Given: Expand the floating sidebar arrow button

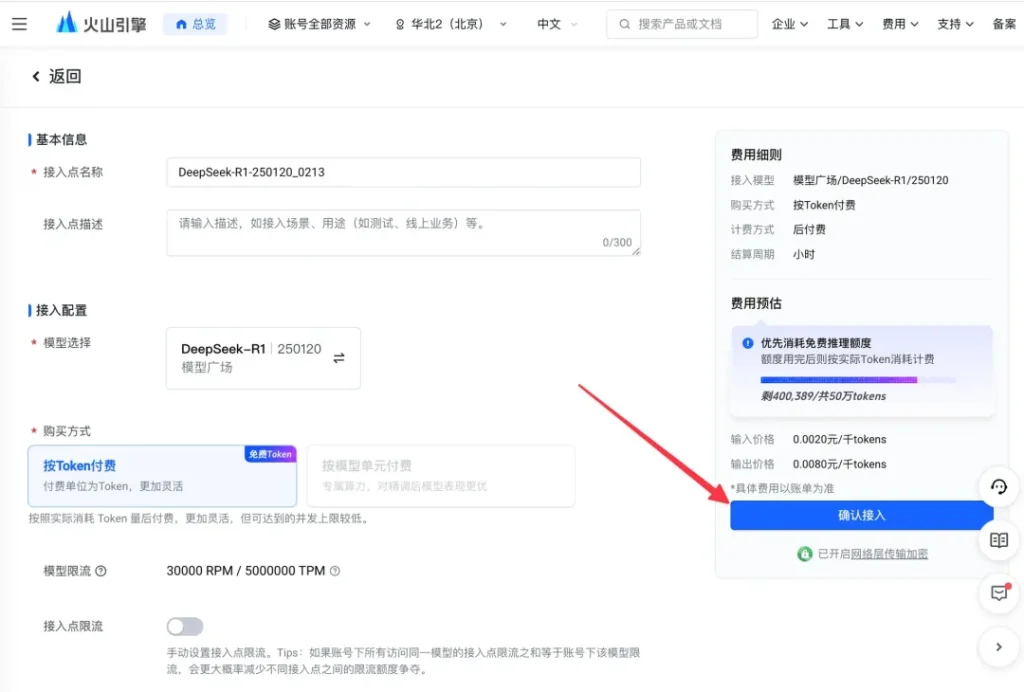Looking at the screenshot, I should coord(998,647).
